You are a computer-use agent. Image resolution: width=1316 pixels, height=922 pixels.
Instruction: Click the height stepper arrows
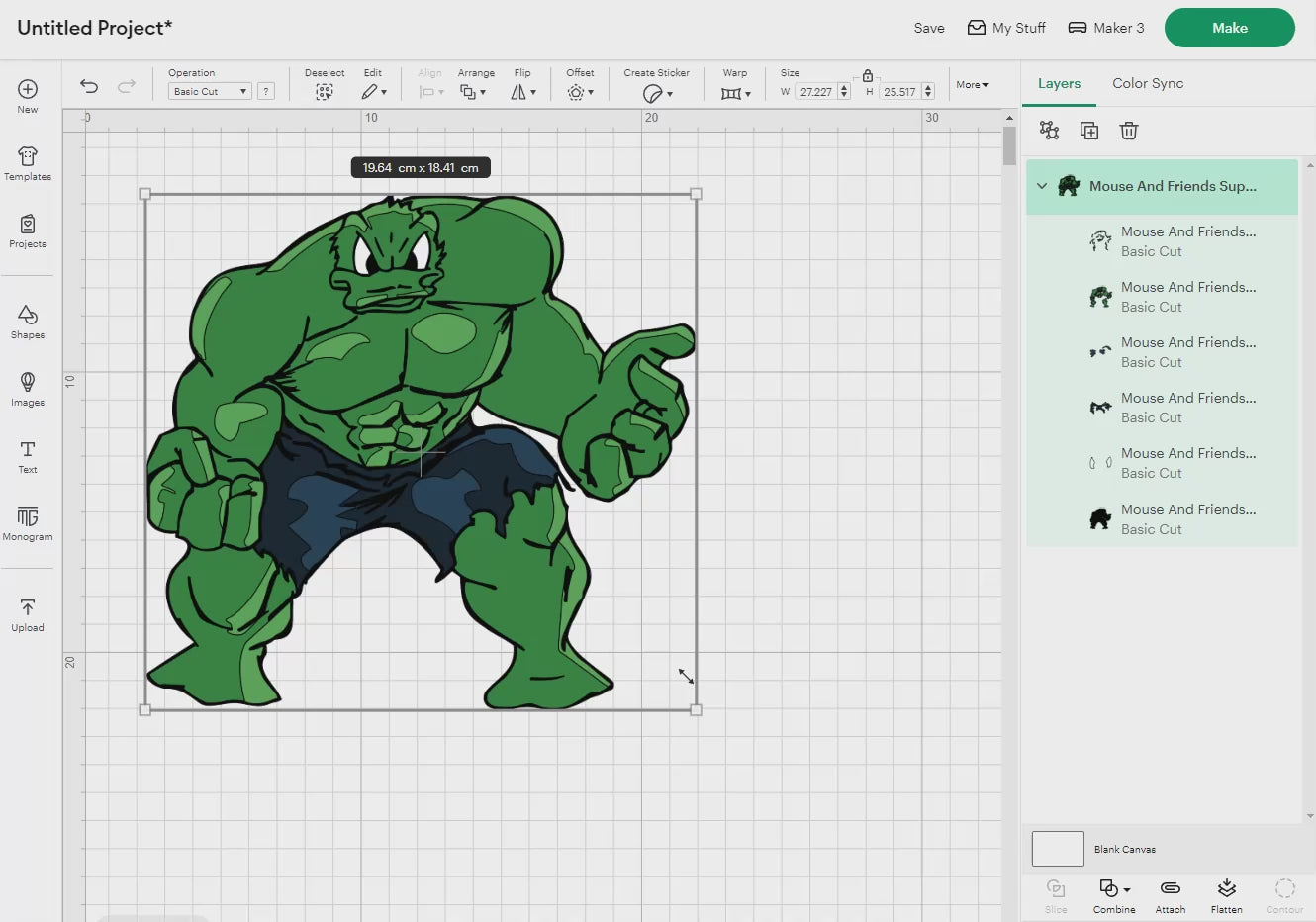(x=928, y=91)
